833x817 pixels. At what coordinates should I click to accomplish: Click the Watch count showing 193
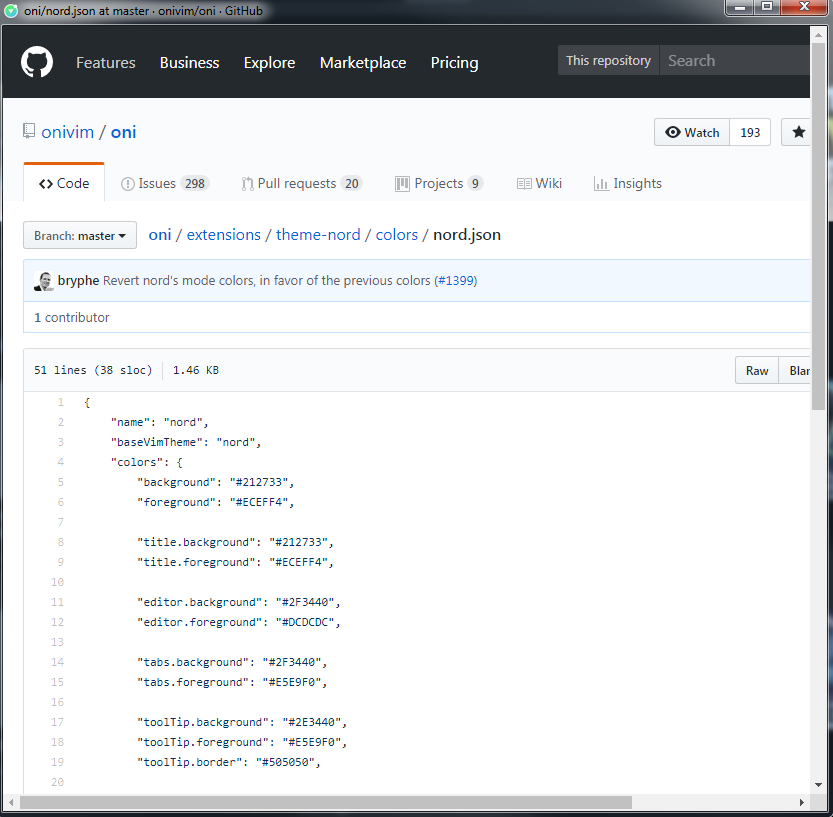pos(750,132)
